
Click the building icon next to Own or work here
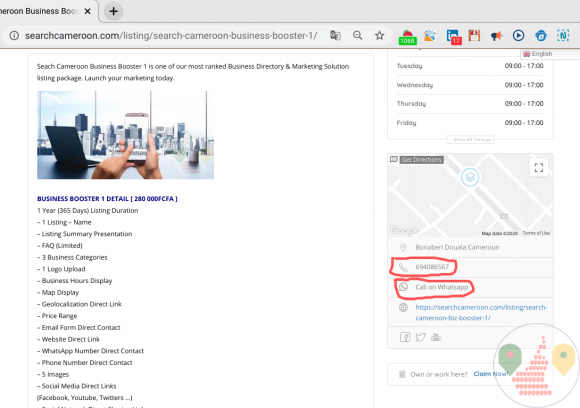pos(402,374)
